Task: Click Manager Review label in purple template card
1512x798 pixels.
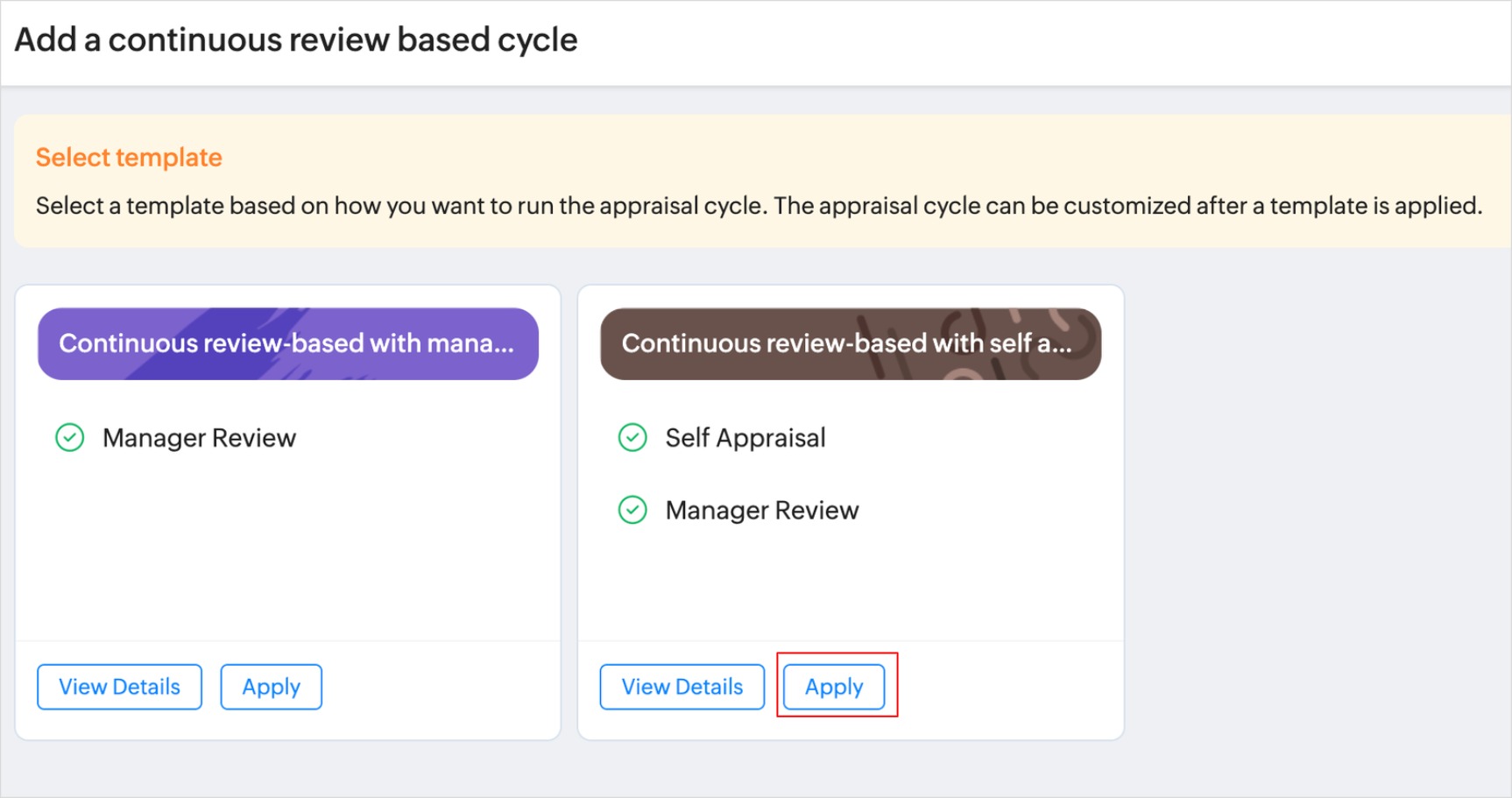Action: click(x=199, y=437)
